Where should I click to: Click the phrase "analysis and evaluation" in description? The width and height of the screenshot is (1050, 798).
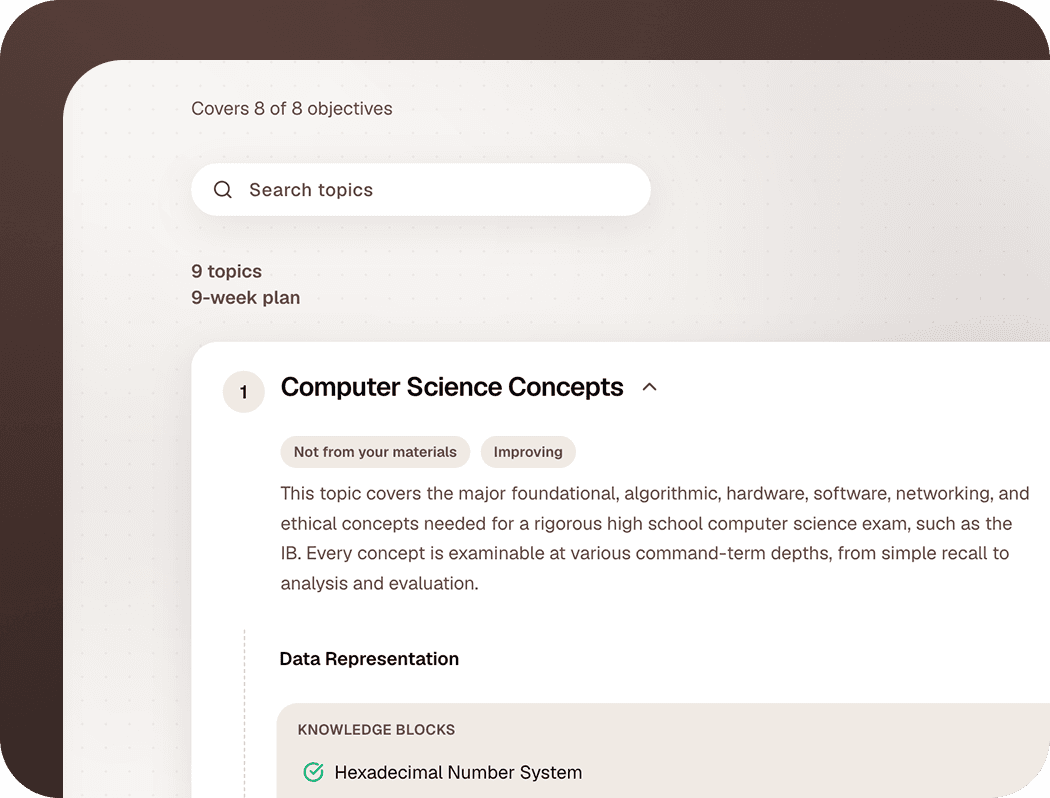[x=378, y=583]
